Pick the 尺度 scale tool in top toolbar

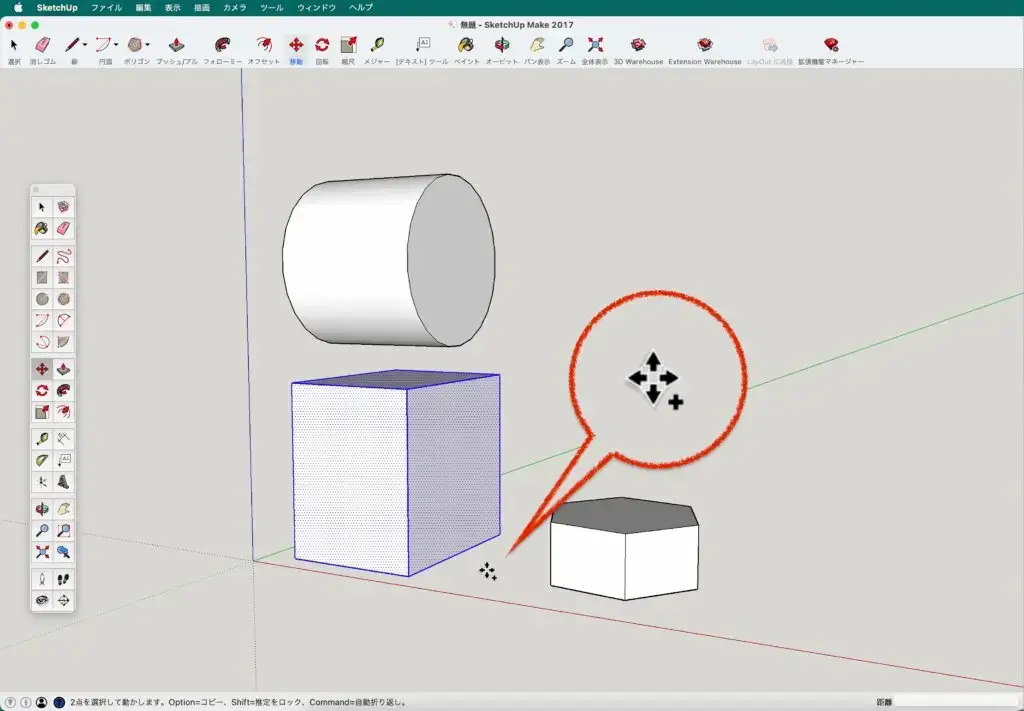click(x=348, y=45)
